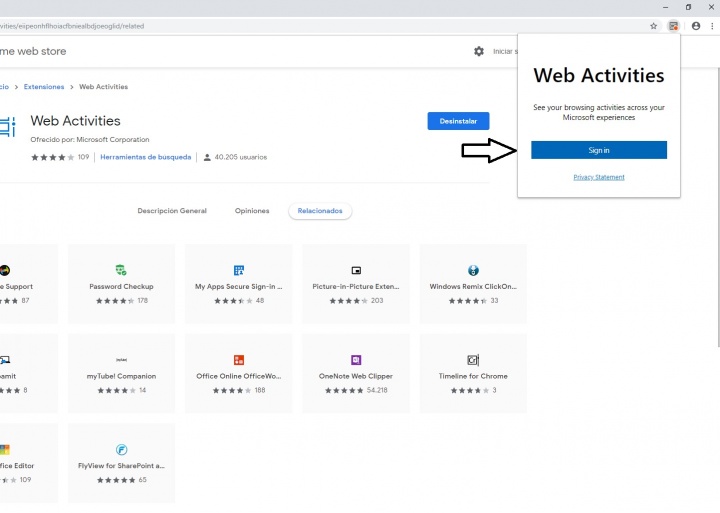
Task: Click the Web Activities page heading
Action: coord(75,120)
